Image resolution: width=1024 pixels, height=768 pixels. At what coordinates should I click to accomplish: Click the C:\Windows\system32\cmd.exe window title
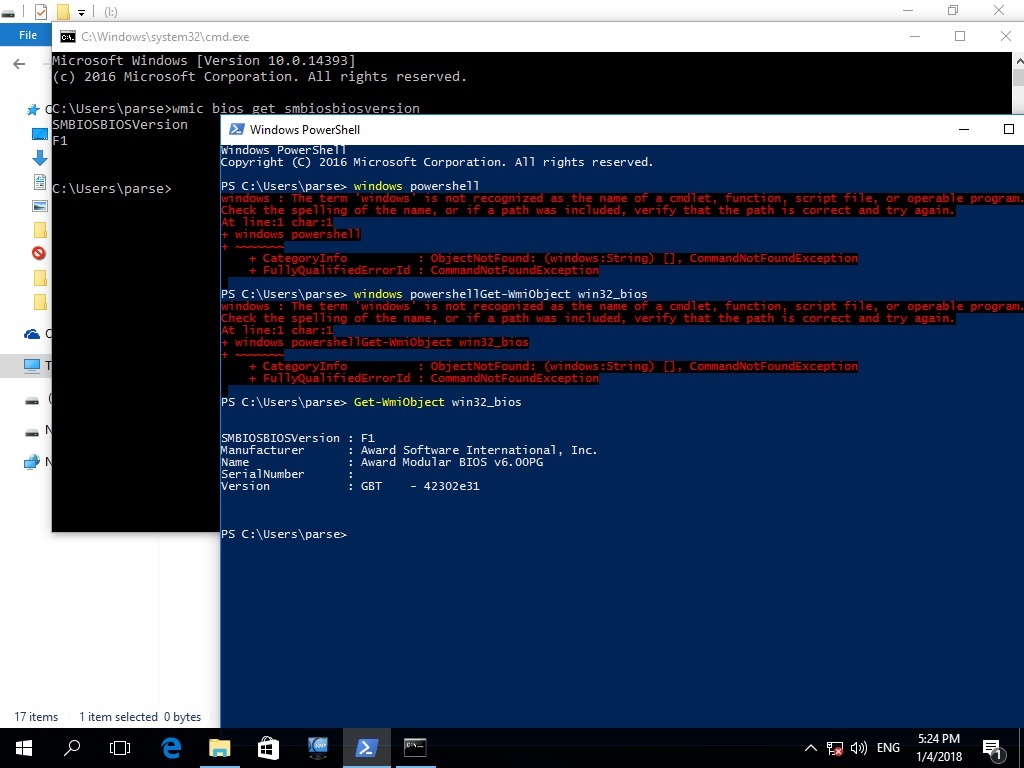click(x=165, y=37)
